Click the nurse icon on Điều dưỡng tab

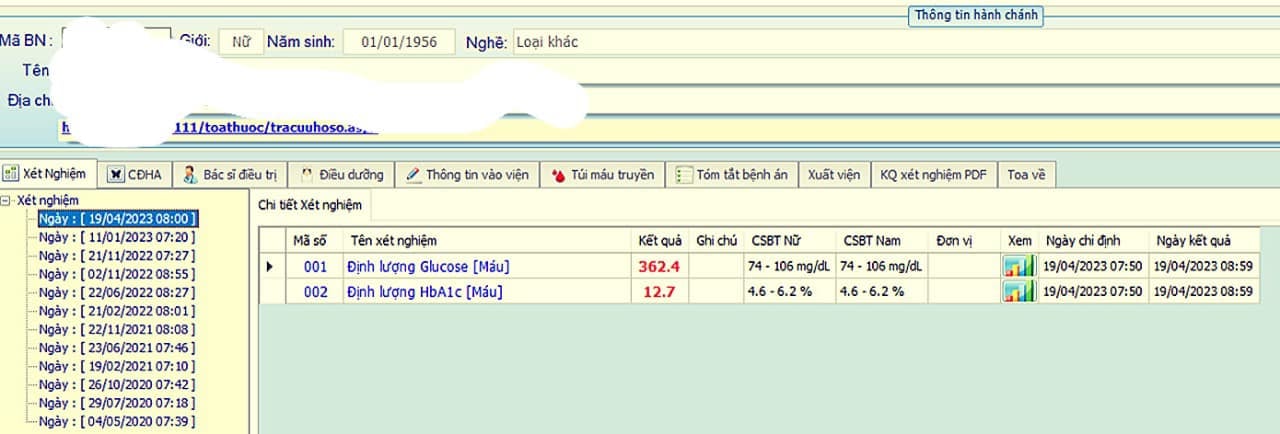click(x=308, y=174)
